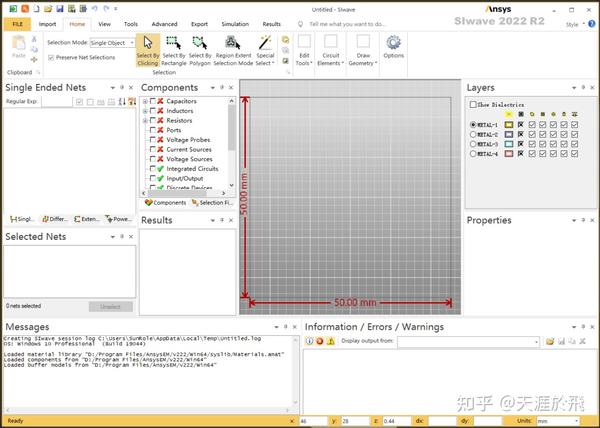The width and height of the screenshot is (600, 428).
Task: Toggle Preserve Net Selections checkbox
Action: tap(51, 57)
